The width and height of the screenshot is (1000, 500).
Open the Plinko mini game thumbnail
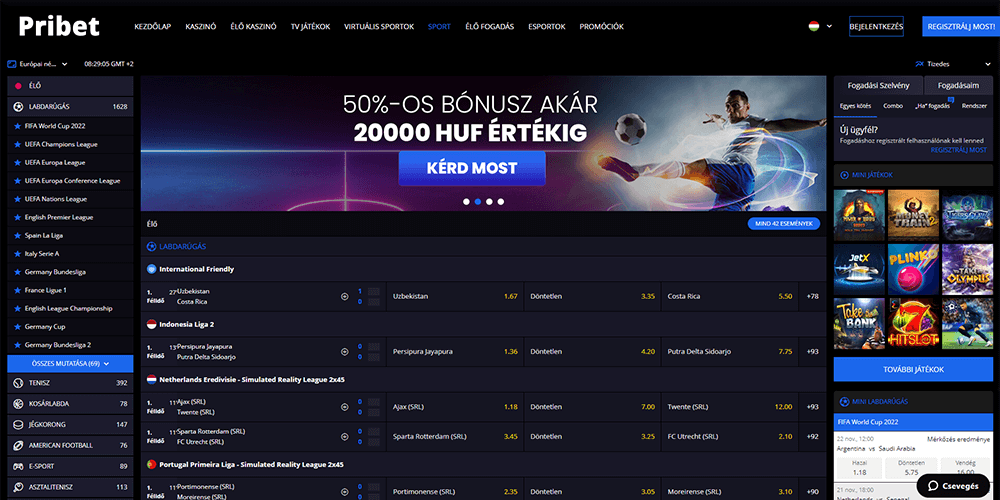click(913, 269)
